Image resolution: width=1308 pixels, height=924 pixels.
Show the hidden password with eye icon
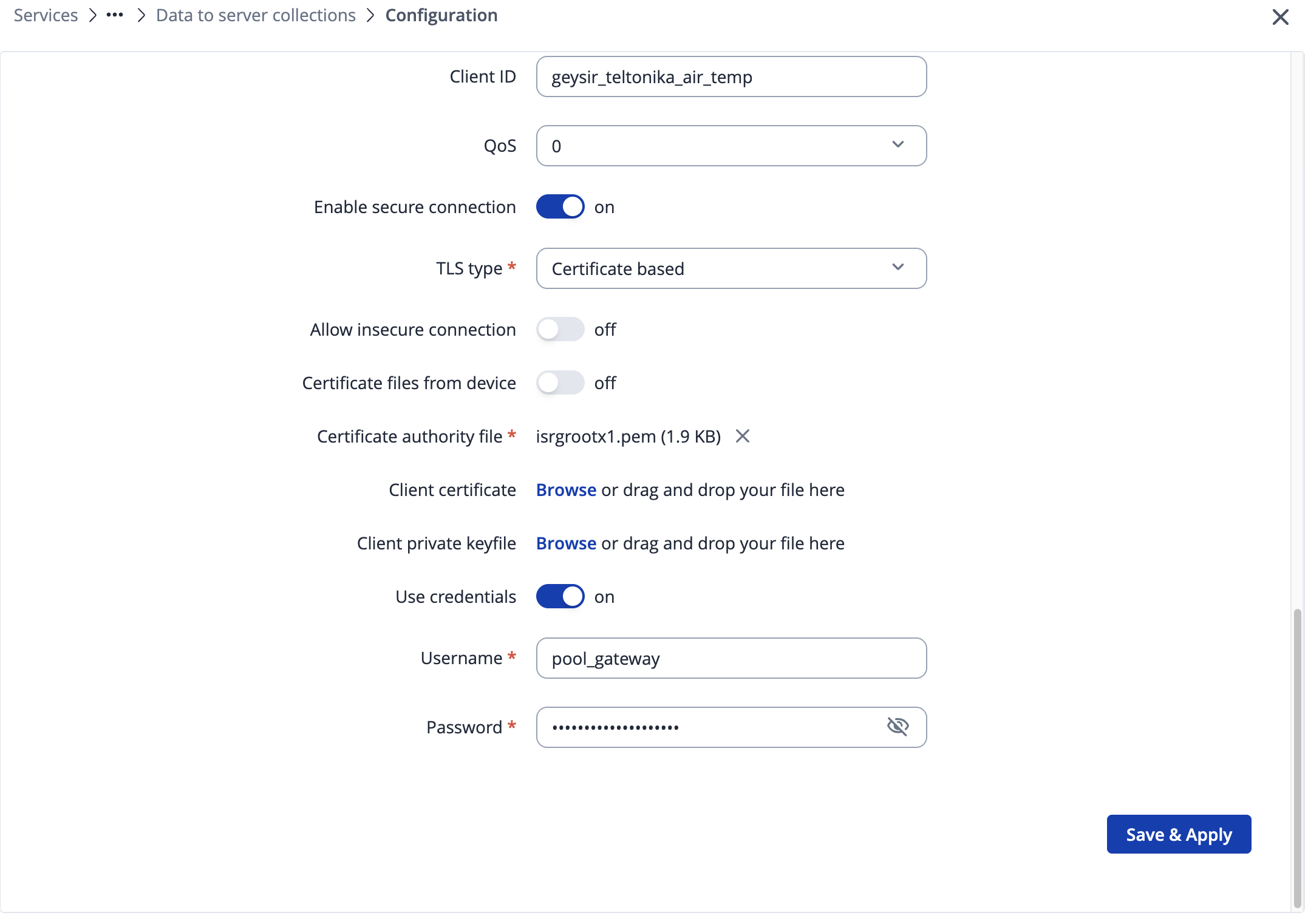[898, 726]
